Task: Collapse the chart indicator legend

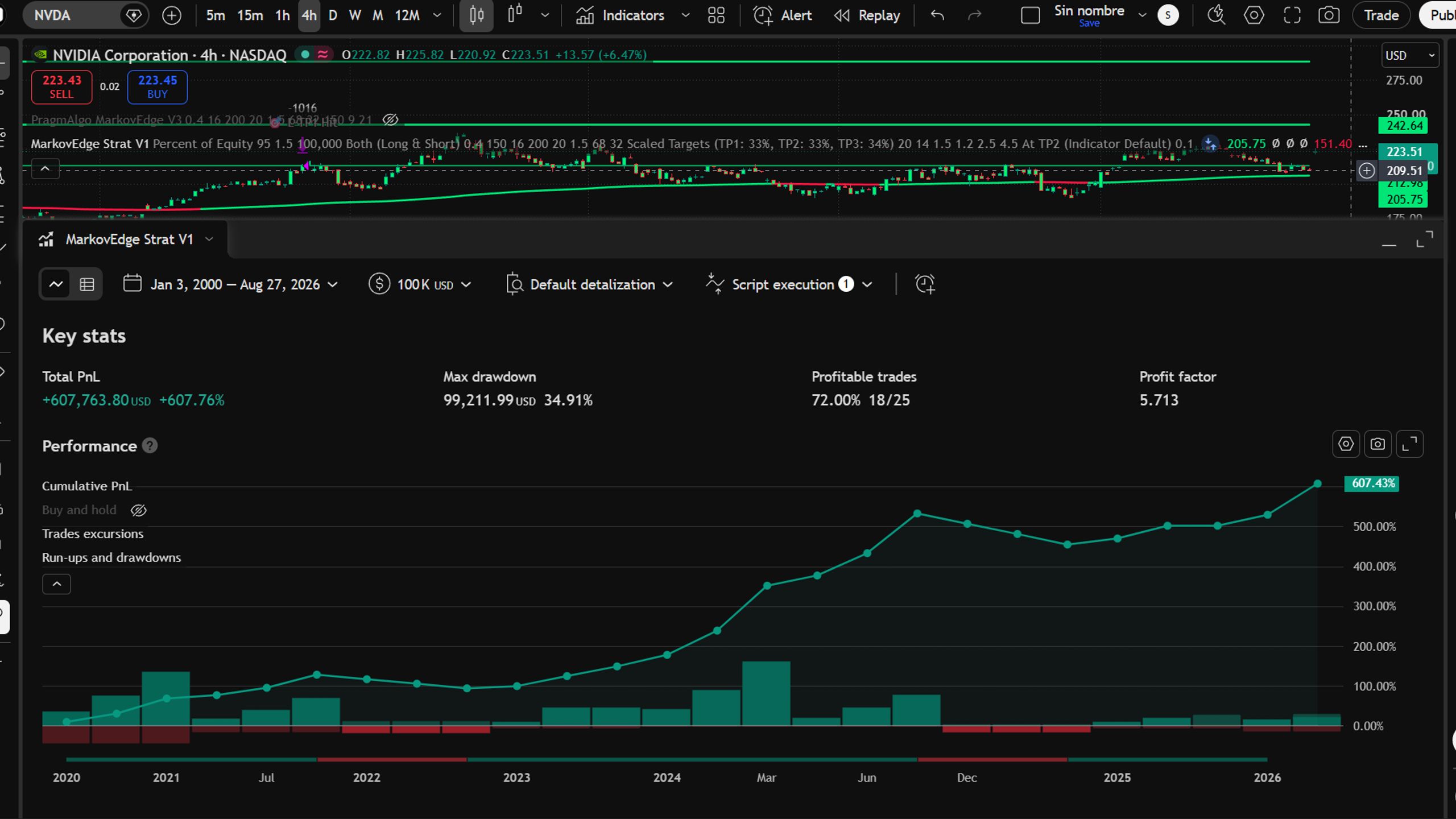Action: (x=45, y=169)
